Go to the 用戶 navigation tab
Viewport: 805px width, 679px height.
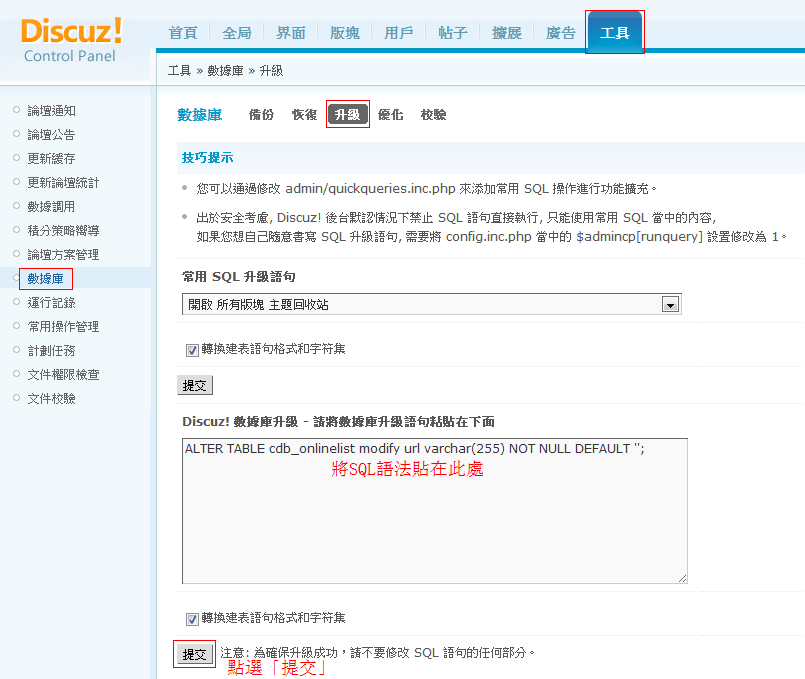pos(399,33)
